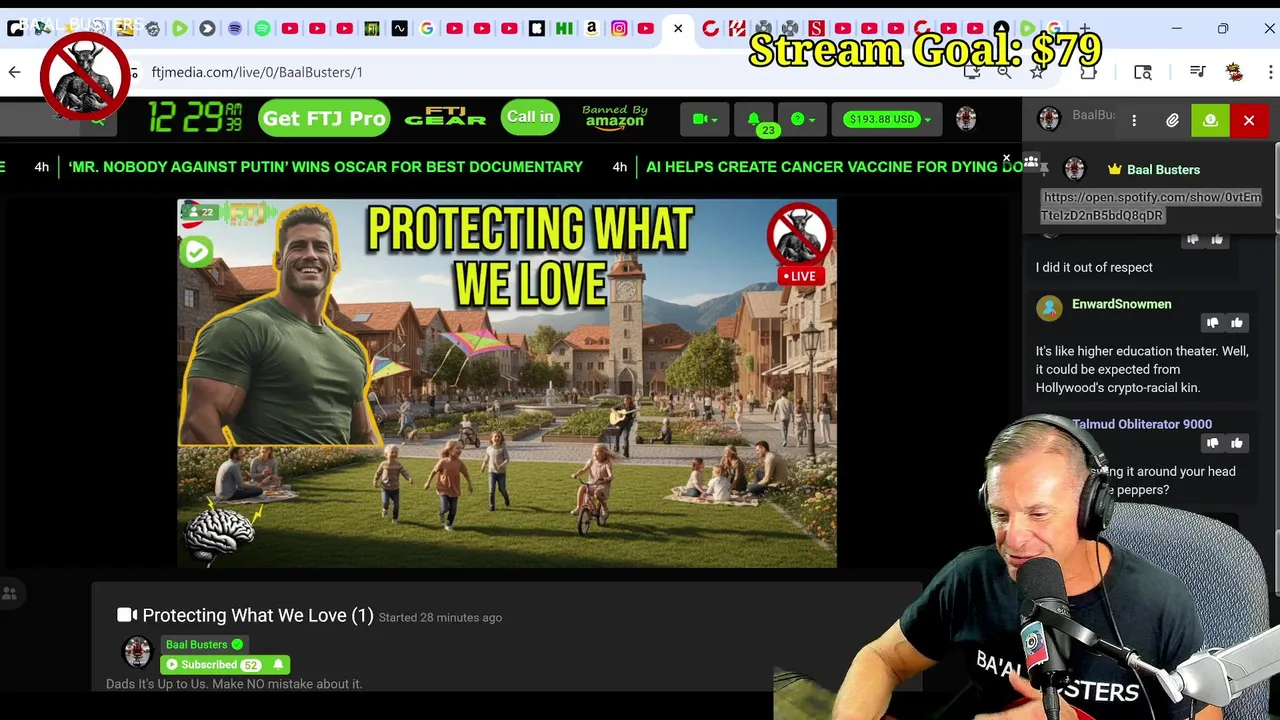Click the browser profile avatar icon
This screenshot has width=1280, height=720.
point(1234,72)
